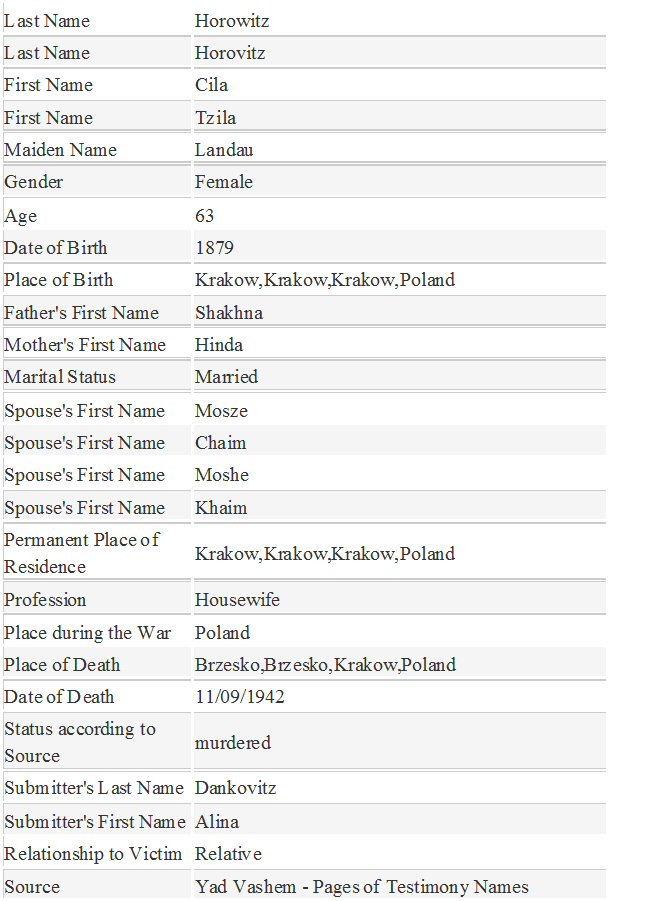Viewport: 665px width, 901px height.
Task: Click the Marital Status value Married
Action: [226, 377]
